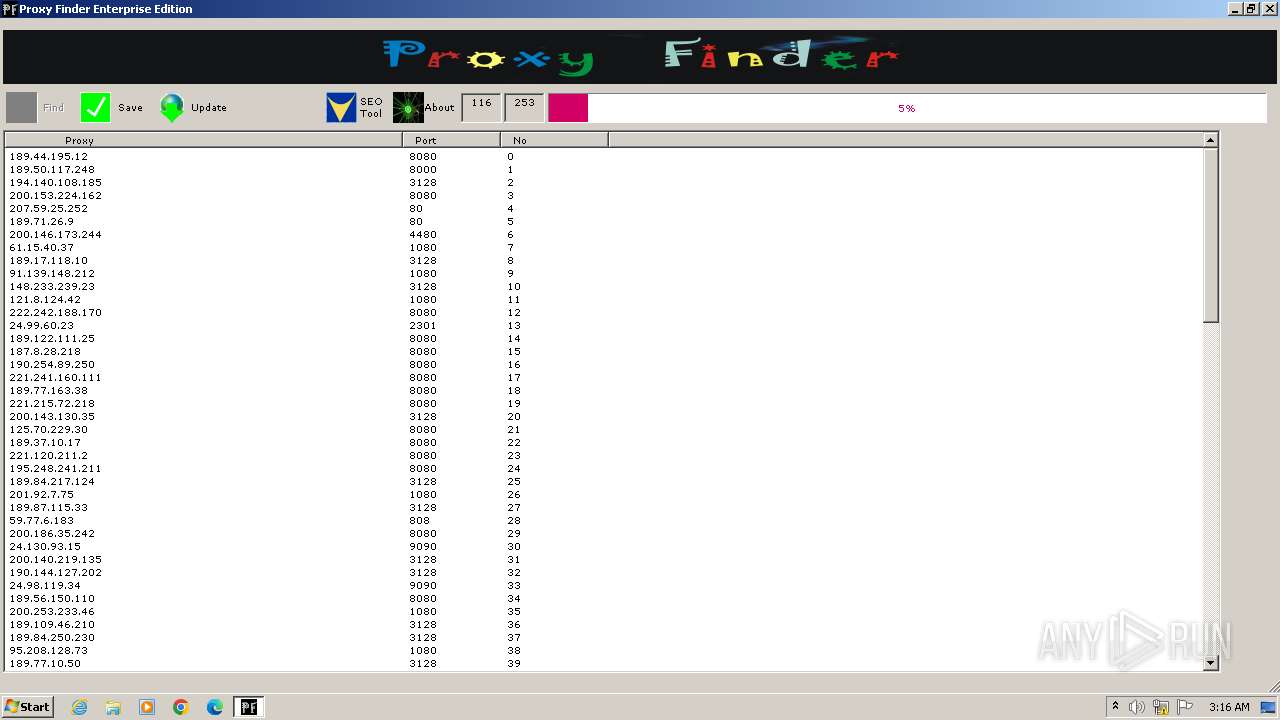Open File Explorer from taskbar

point(113,707)
